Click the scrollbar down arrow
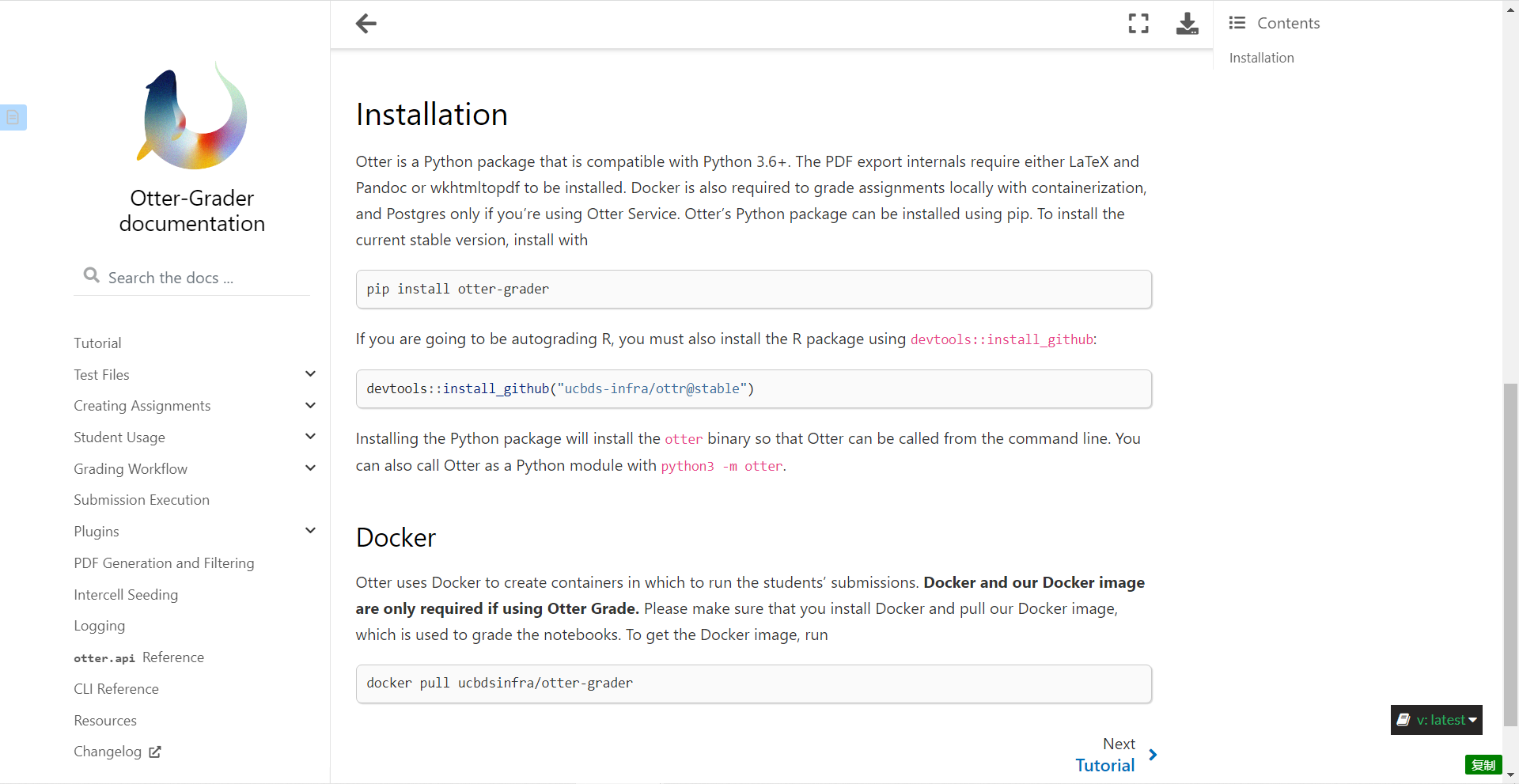 pyautogui.click(x=1510, y=775)
